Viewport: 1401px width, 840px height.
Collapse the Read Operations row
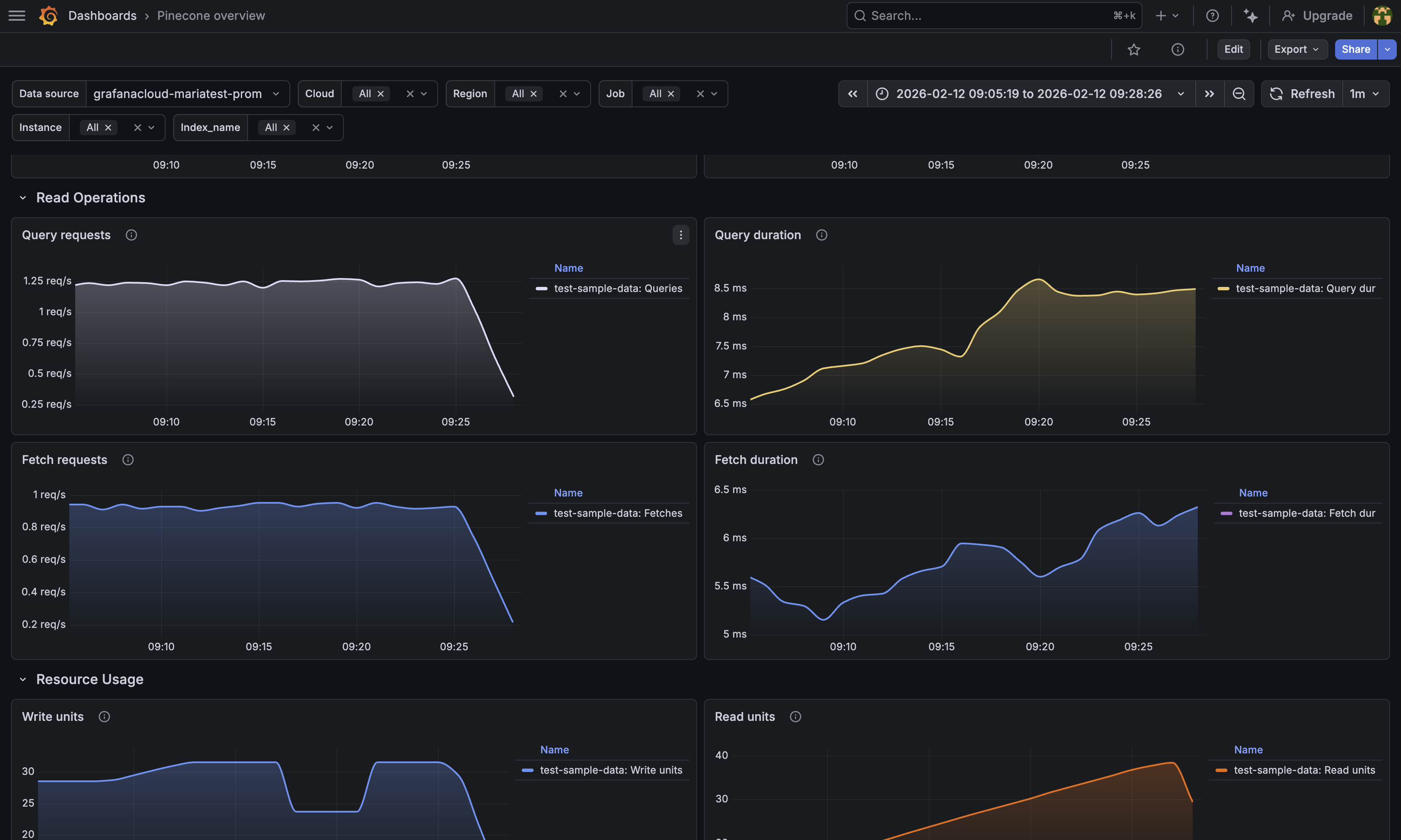pos(23,198)
